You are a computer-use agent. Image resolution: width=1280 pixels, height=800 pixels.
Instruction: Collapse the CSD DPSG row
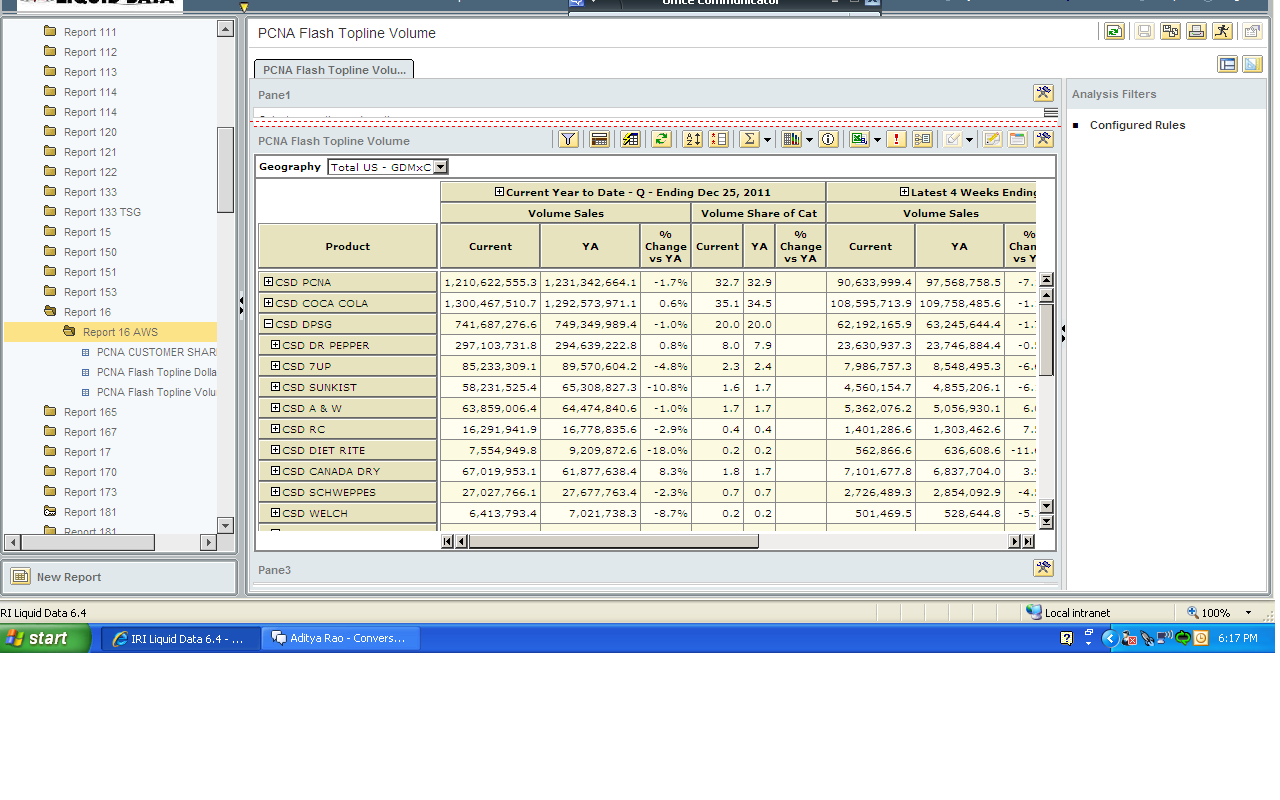[x=268, y=324]
